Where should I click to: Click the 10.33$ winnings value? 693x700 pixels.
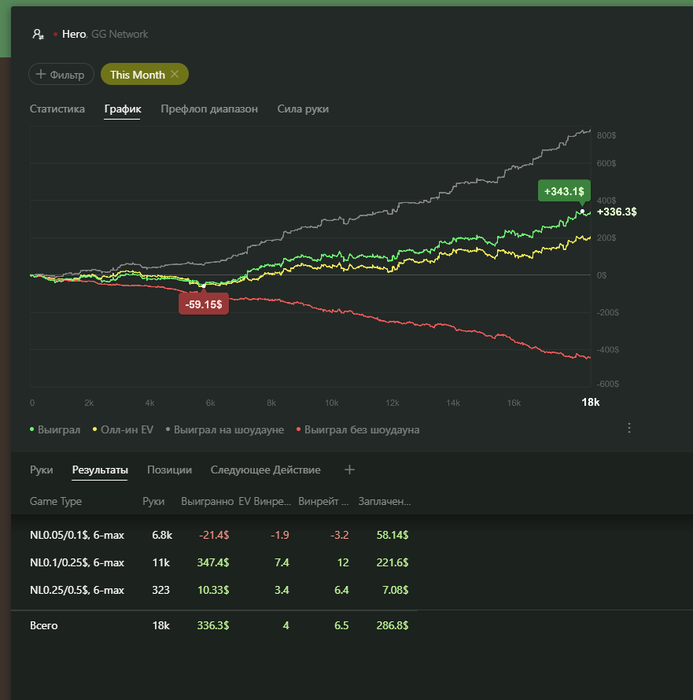click(x=213, y=590)
